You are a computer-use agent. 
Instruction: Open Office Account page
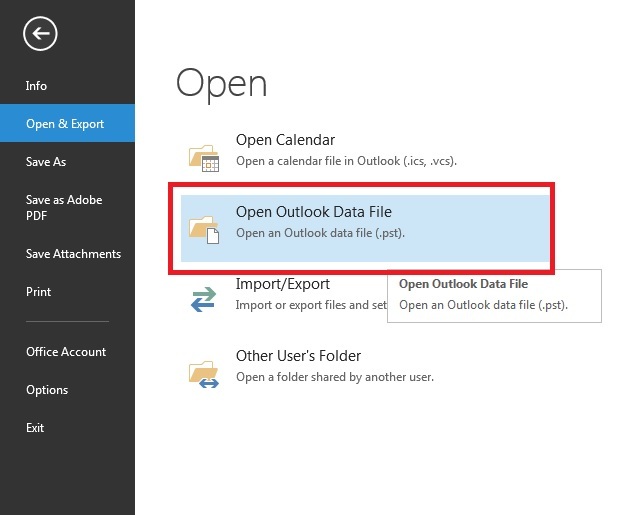67,352
